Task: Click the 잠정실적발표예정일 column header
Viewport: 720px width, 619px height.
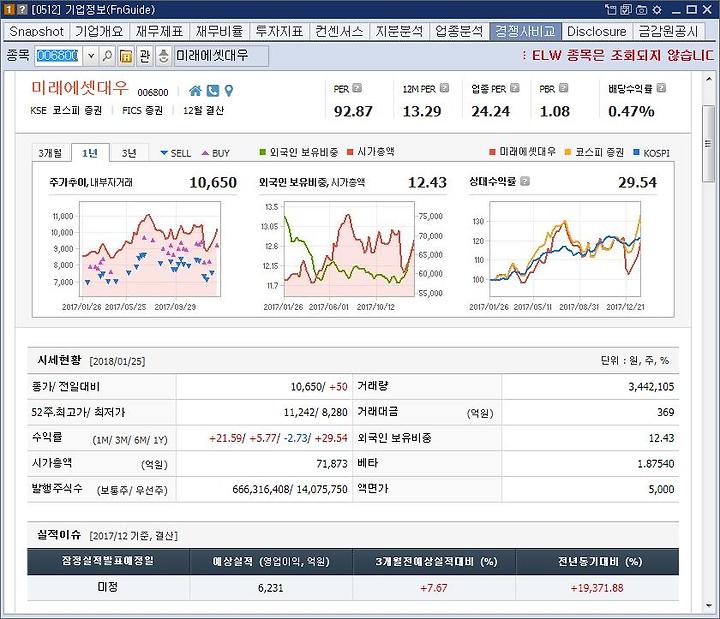Action: click(x=108, y=561)
